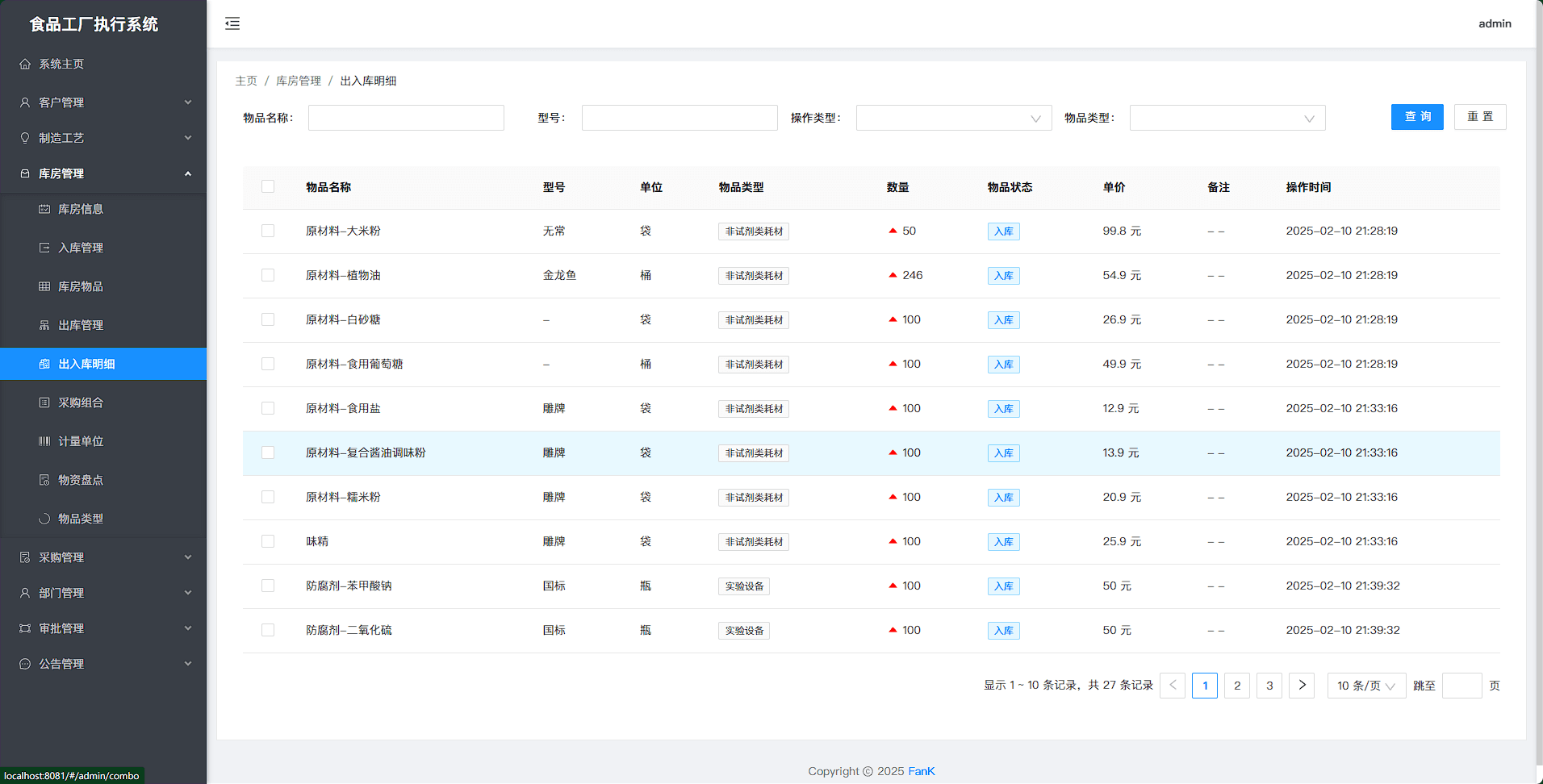Check the row for 原材料-大米粉

click(x=268, y=231)
